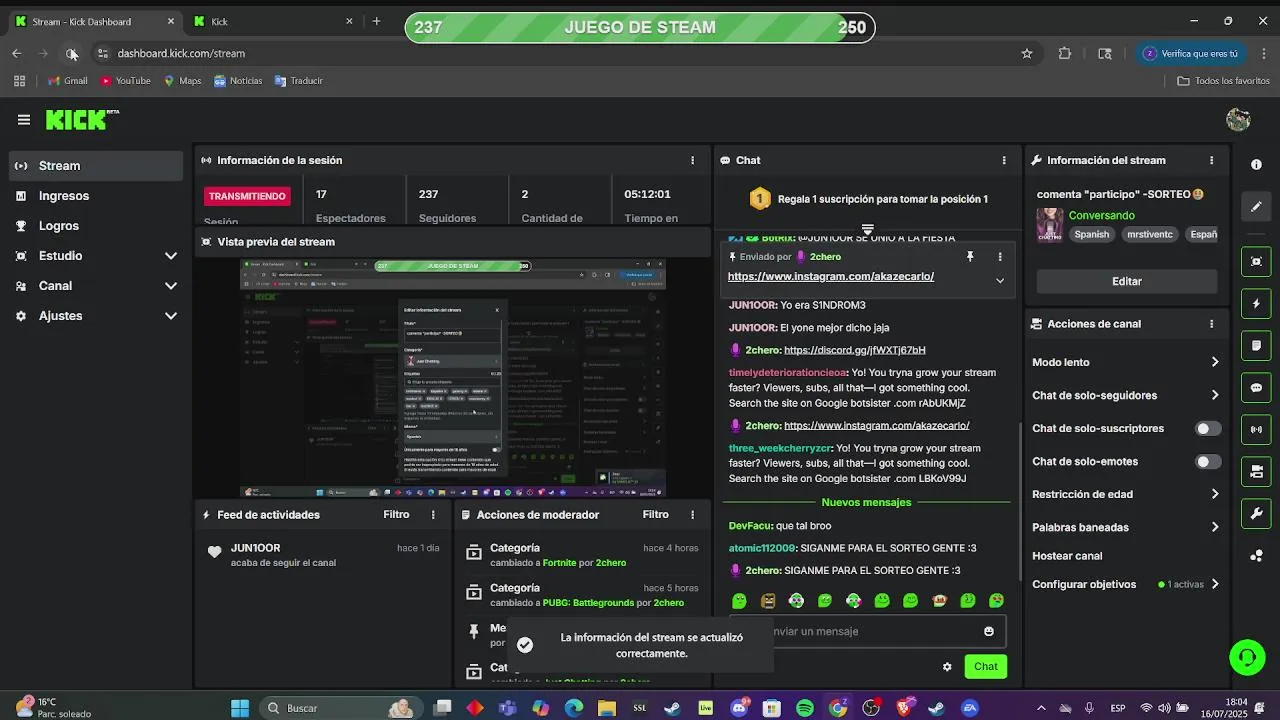This screenshot has height=720, width=1280.
Task: Toggle Chat de solo-suscriptores switch
Action: (1208, 429)
